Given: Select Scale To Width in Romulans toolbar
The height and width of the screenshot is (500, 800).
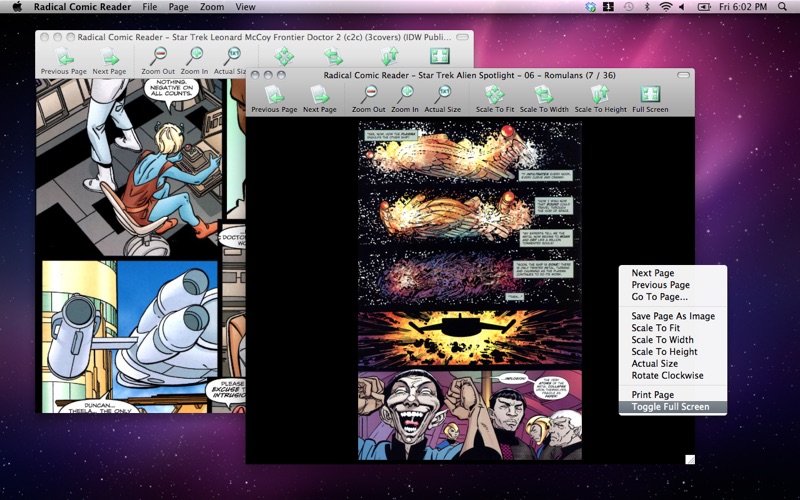Looking at the screenshot, I should 544,99.
